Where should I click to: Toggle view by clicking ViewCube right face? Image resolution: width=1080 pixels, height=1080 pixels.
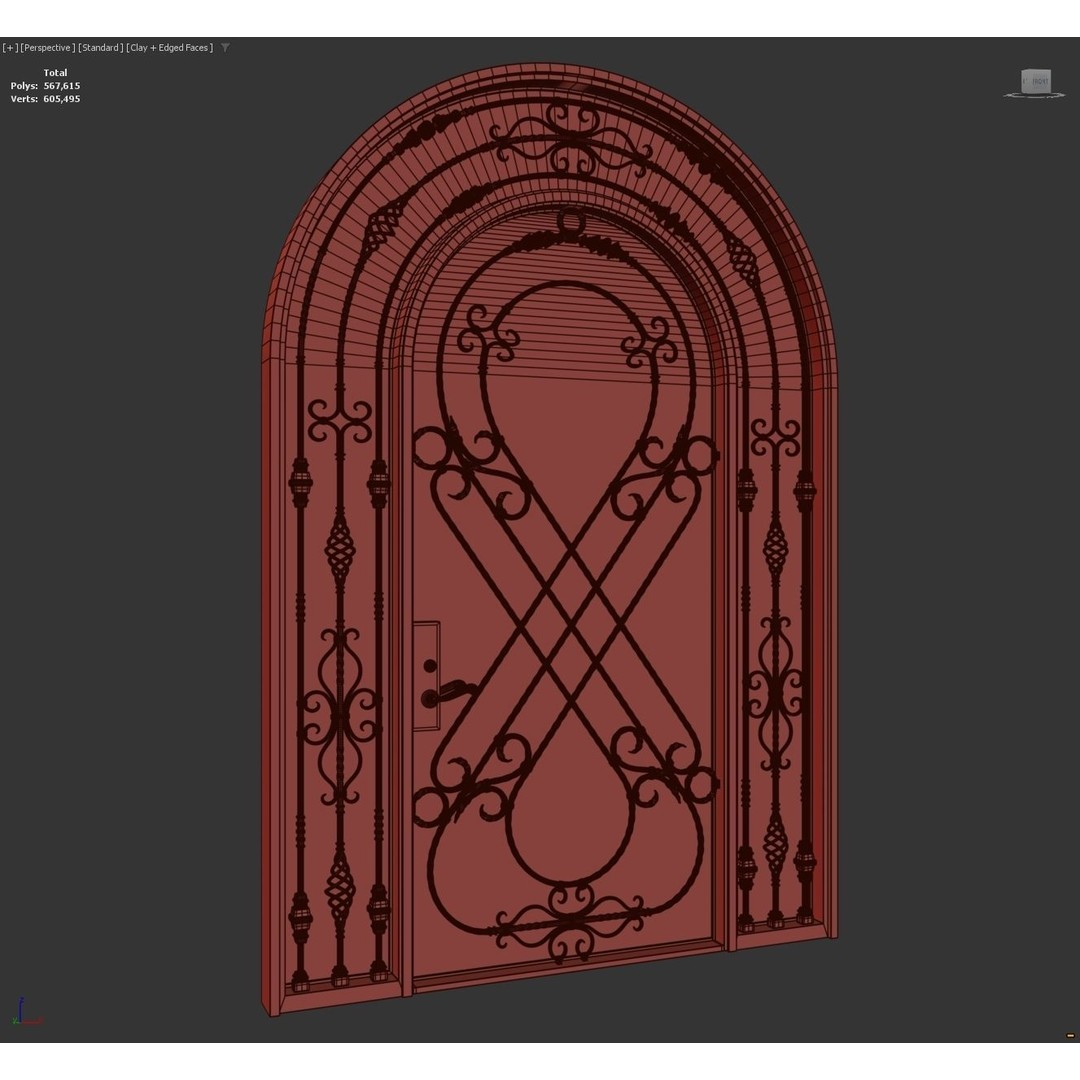pos(1051,83)
